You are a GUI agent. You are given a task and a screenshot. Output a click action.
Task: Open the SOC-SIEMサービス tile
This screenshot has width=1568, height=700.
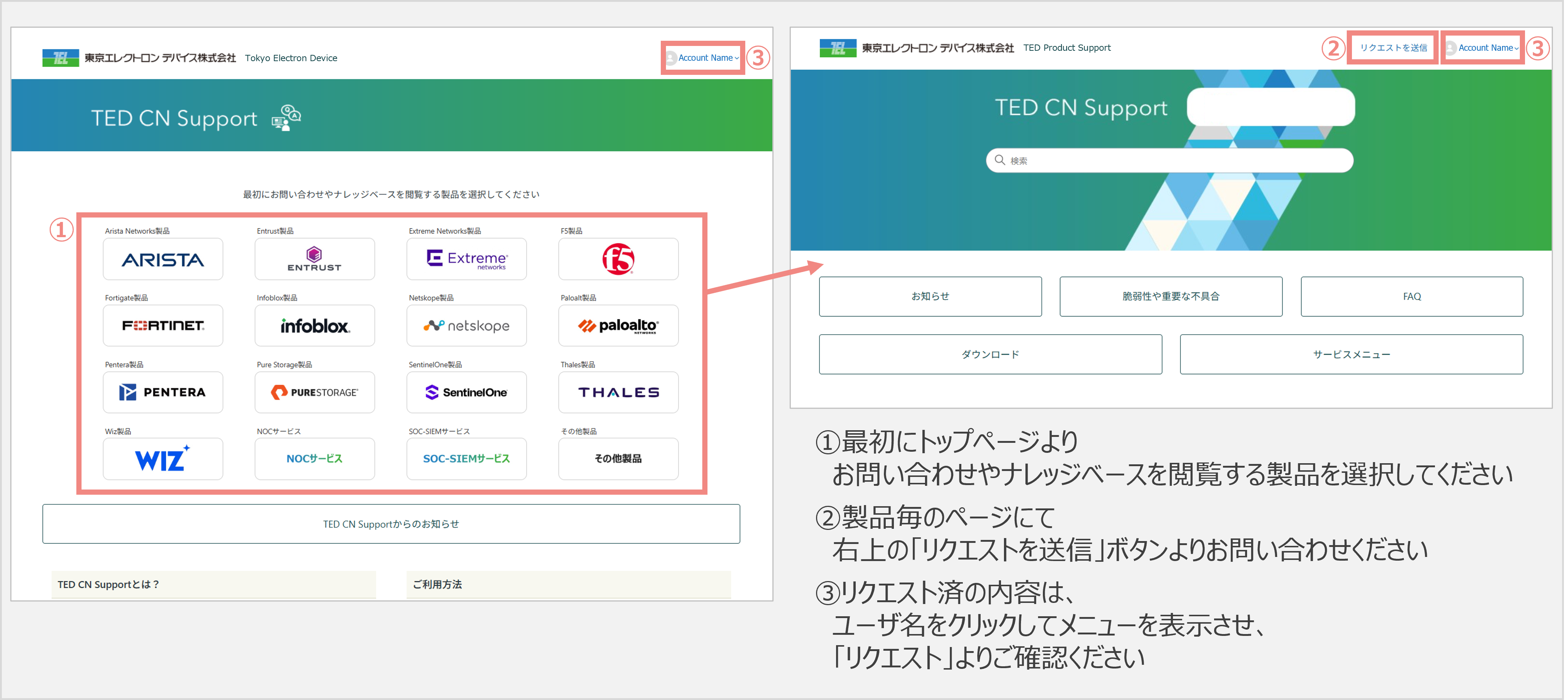467,459
